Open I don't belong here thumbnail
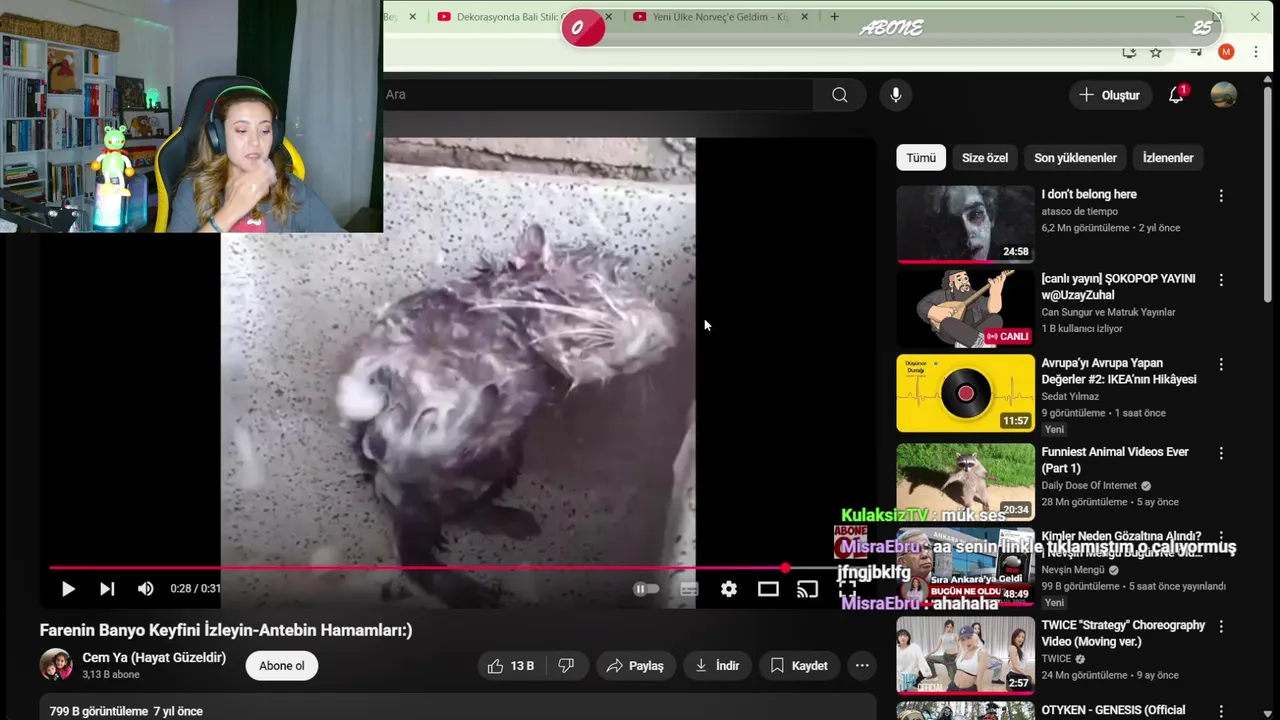 click(x=966, y=224)
